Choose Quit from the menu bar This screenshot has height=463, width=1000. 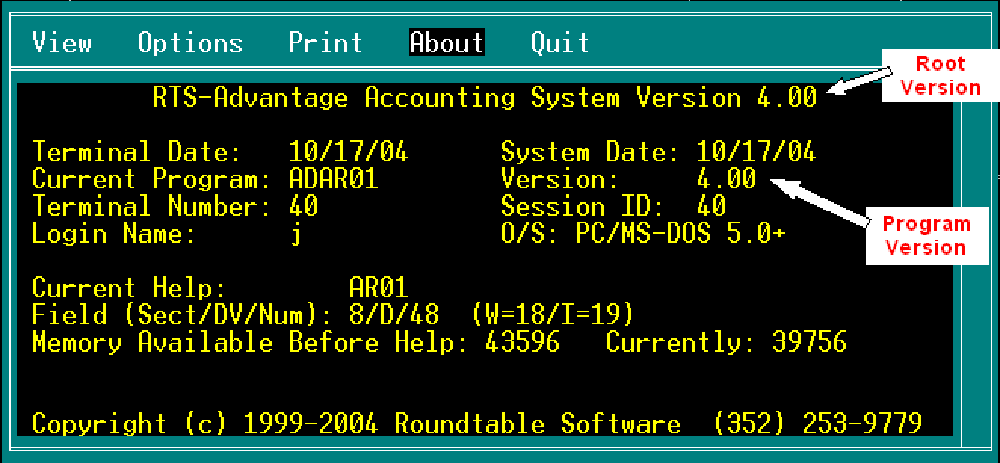[560, 43]
